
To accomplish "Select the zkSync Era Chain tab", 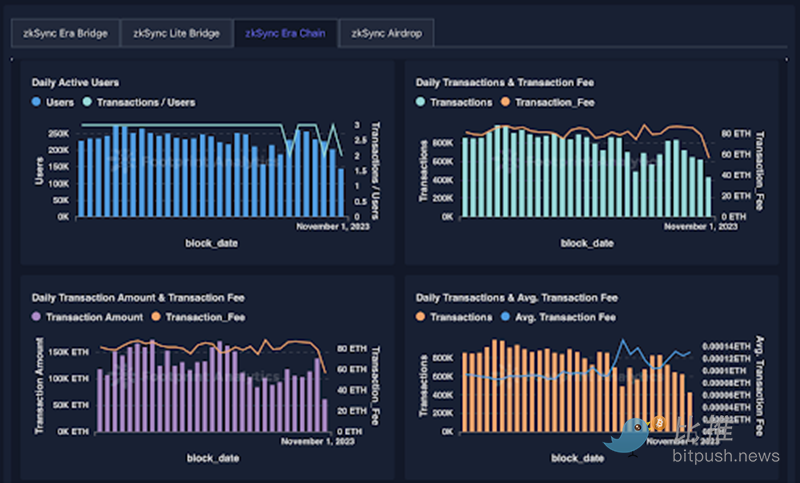I will click(x=285, y=34).
